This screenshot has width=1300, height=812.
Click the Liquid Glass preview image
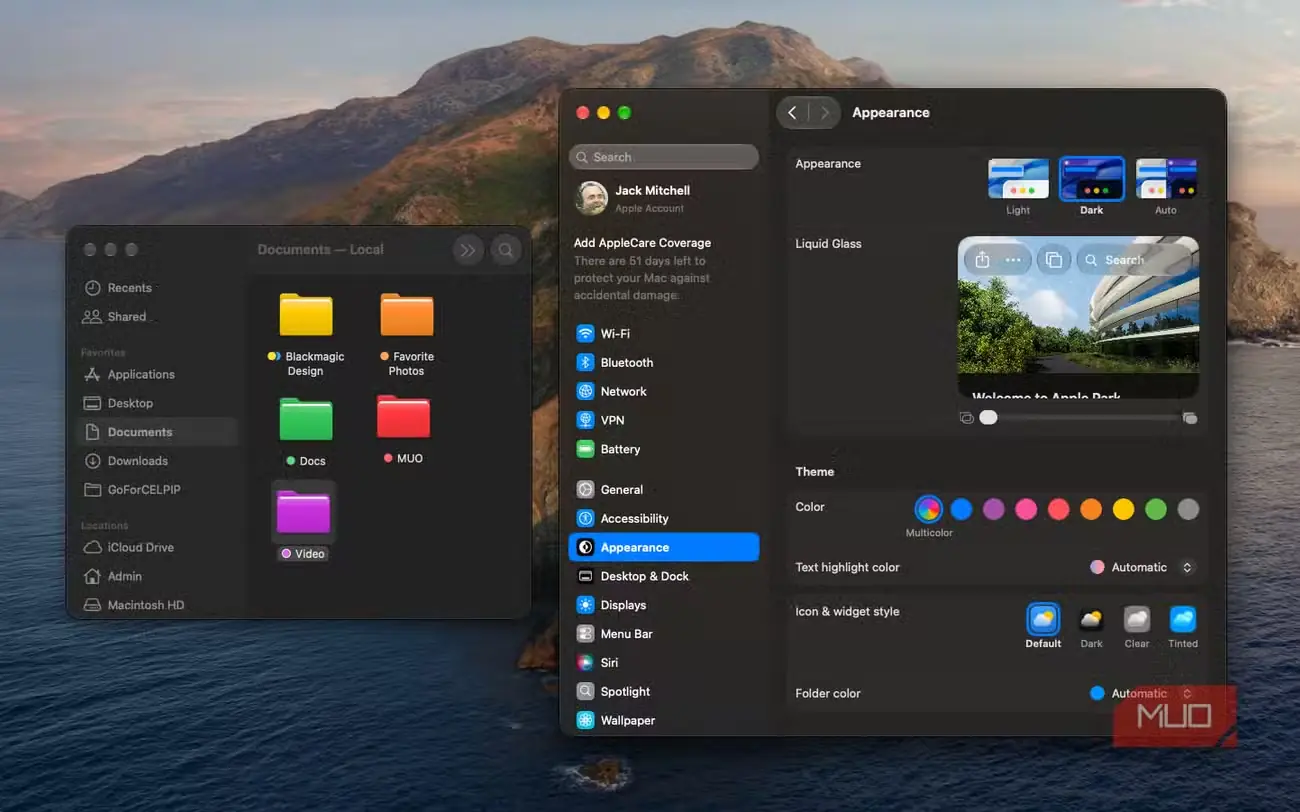point(1078,317)
